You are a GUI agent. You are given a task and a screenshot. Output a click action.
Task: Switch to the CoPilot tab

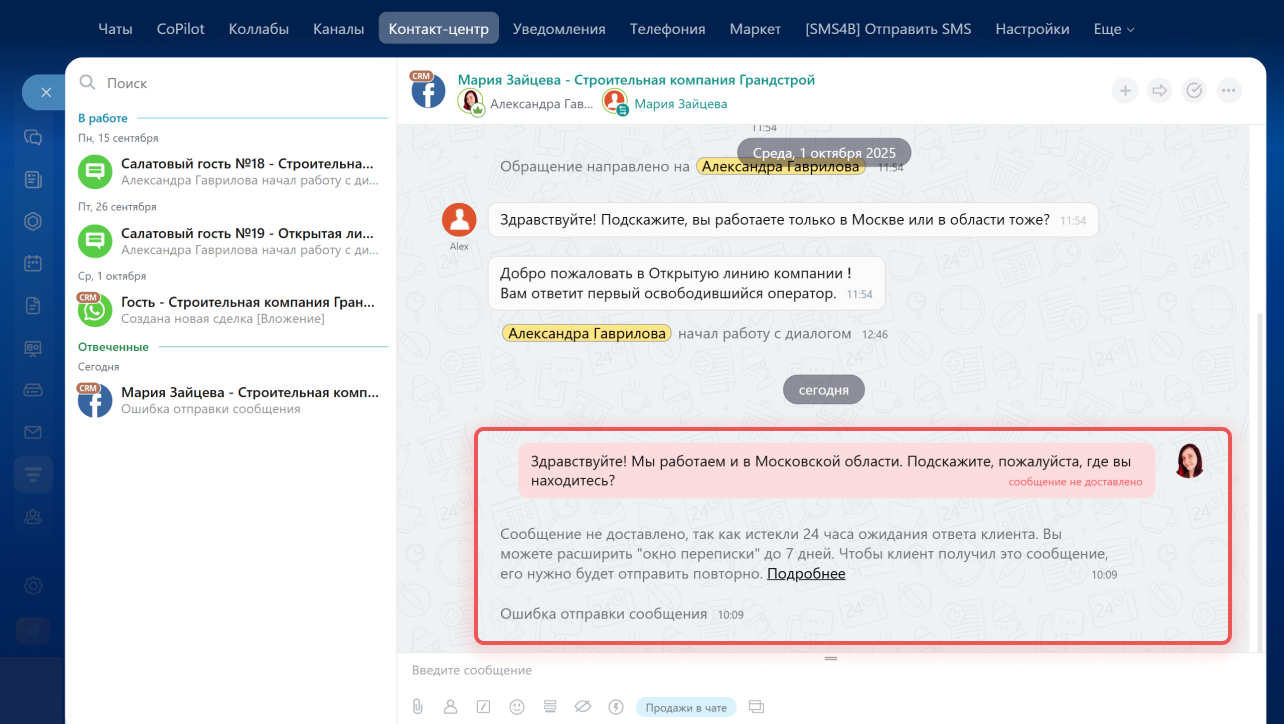click(181, 29)
